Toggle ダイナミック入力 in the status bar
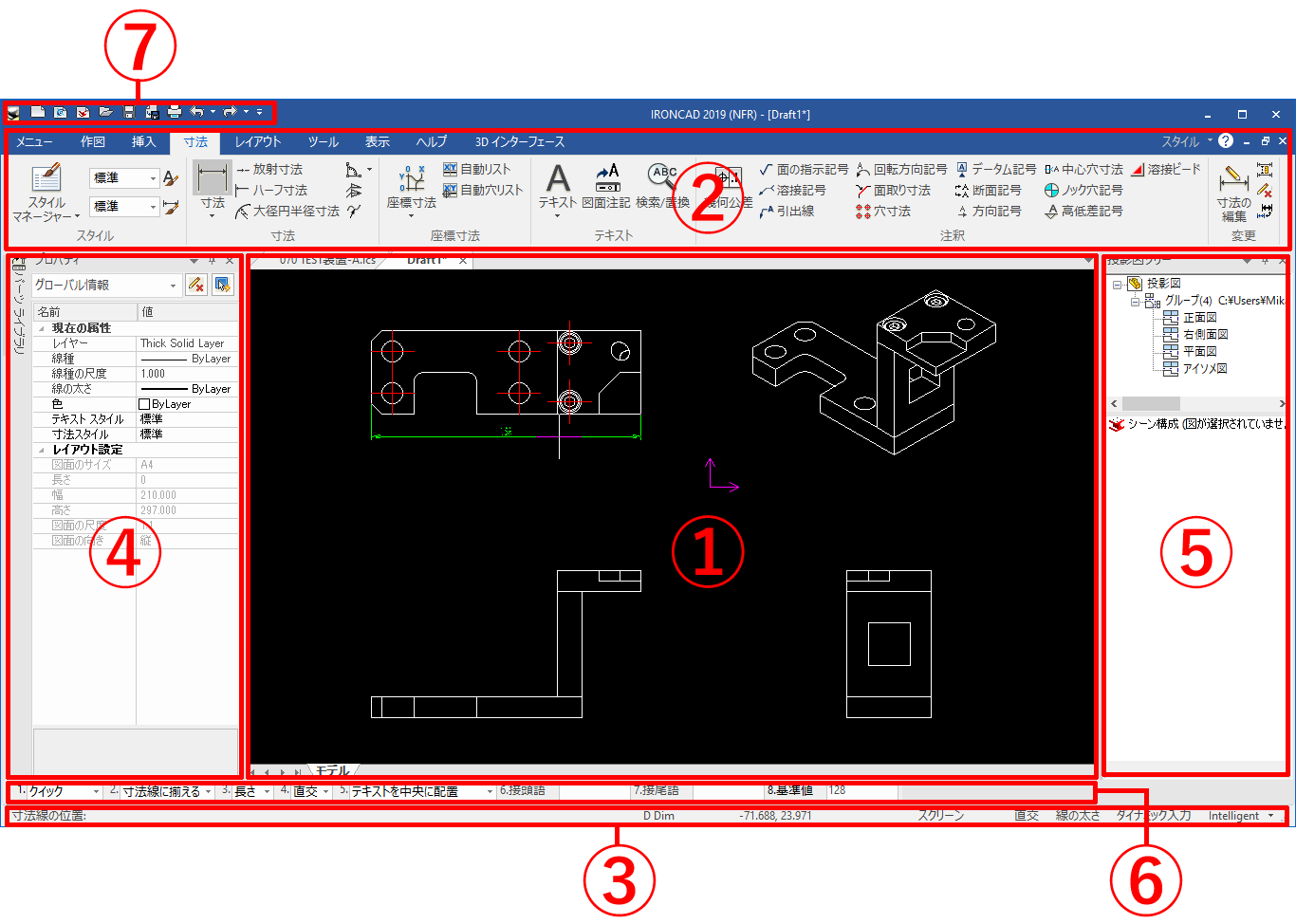Image resolution: width=1296 pixels, height=924 pixels. click(1153, 816)
